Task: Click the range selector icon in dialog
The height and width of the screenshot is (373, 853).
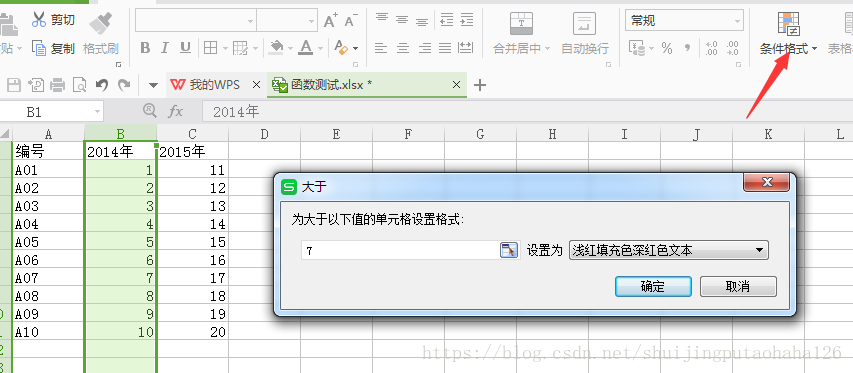Action: tap(509, 251)
